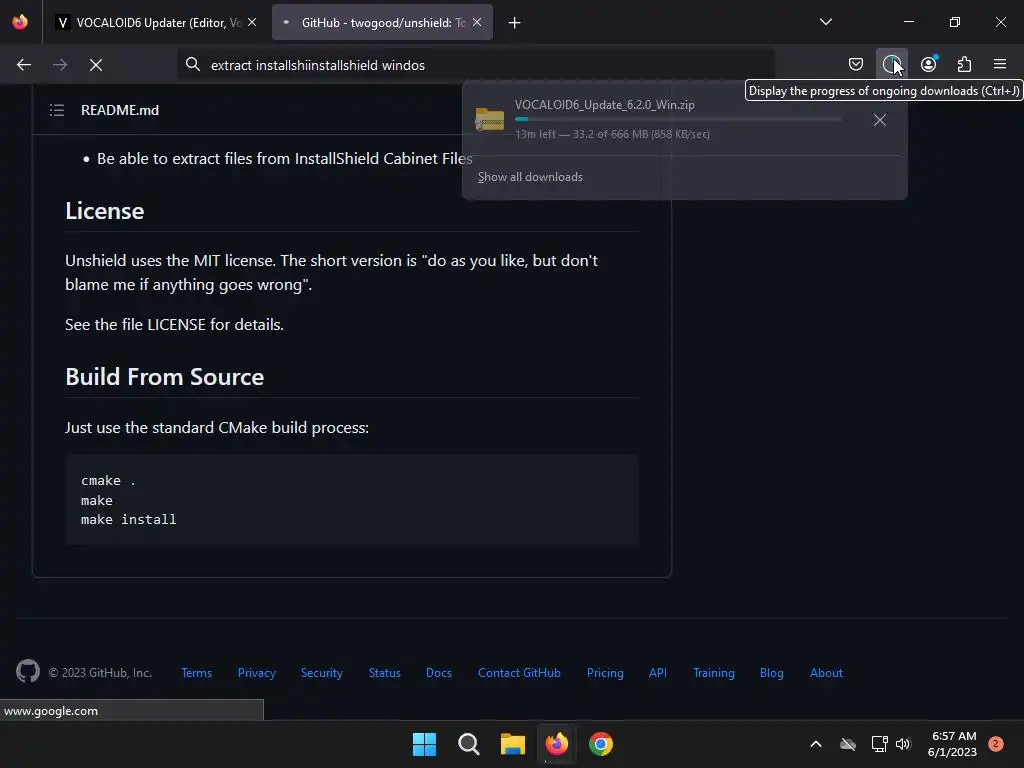Cancel the VOCALOID6 zip download
This screenshot has height=768, width=1024.
point(880,120)
